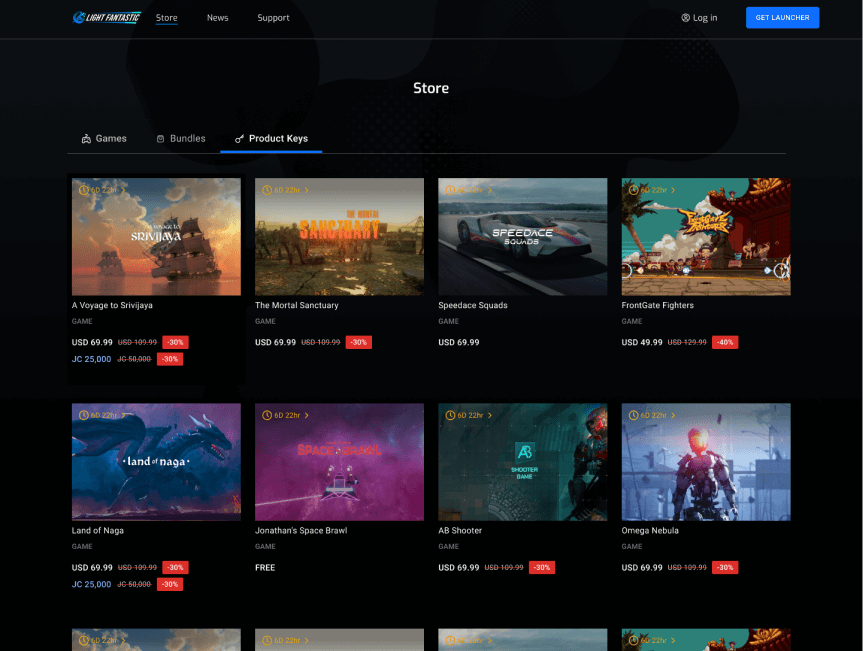Click timer clock icon on AB Shooter card
The height and width of the screenshot is (651, 863).
[450, 415]
